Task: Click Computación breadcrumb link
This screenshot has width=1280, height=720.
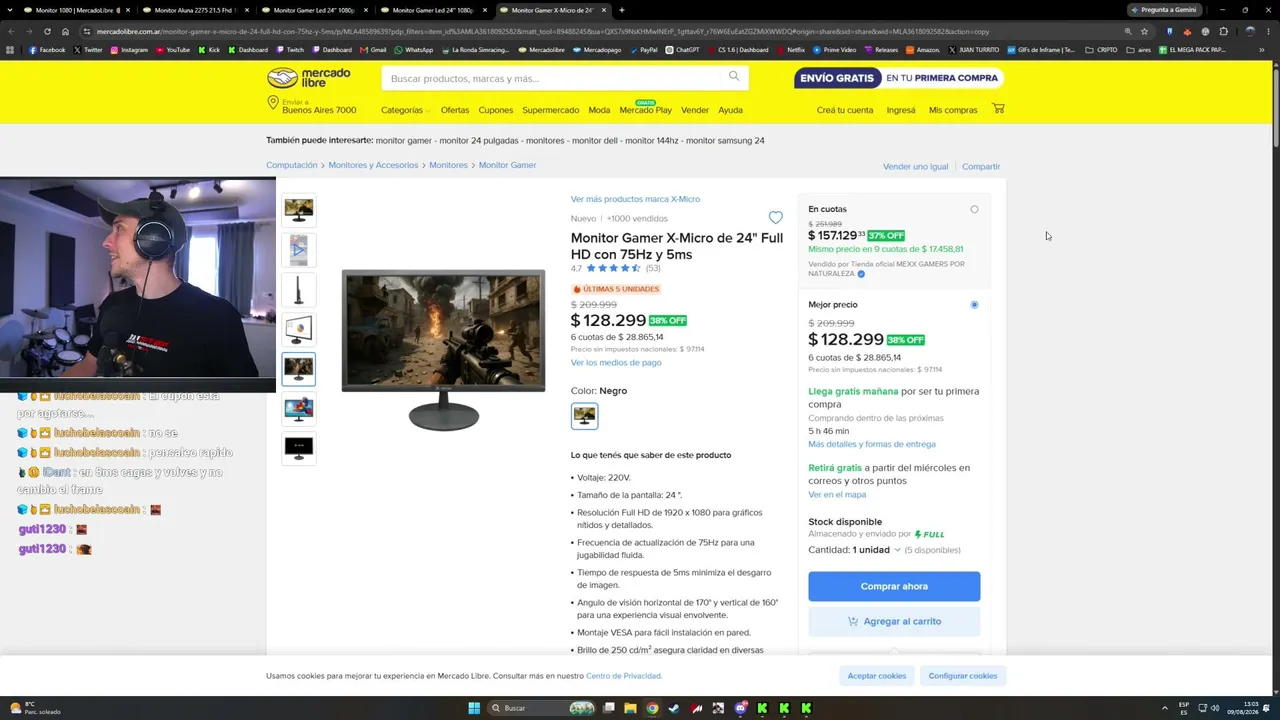Action: 292,165
